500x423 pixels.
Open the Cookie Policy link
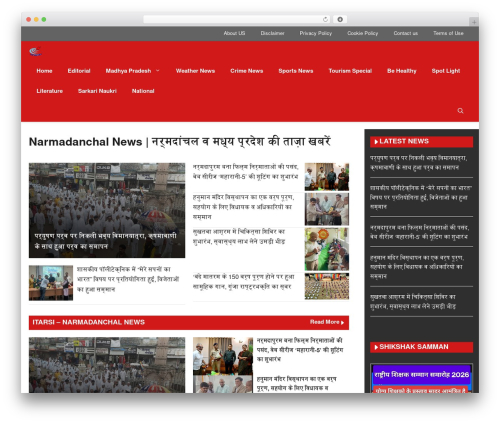pos(363,33)
